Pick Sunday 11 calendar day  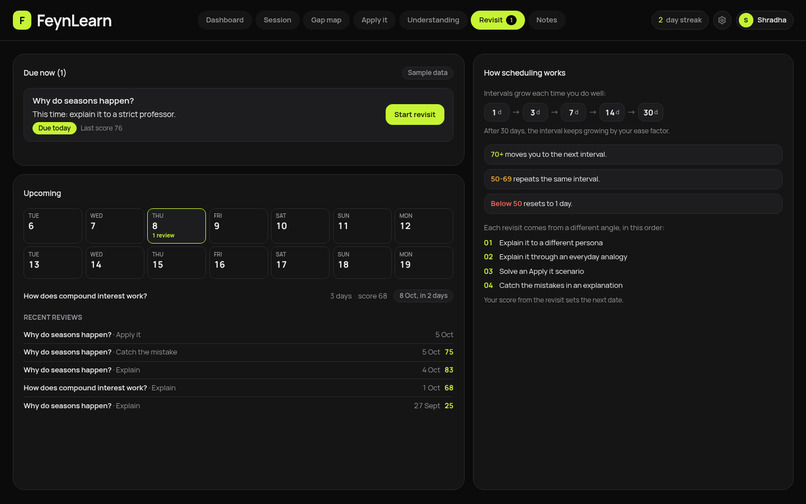[x=362, y=226]
